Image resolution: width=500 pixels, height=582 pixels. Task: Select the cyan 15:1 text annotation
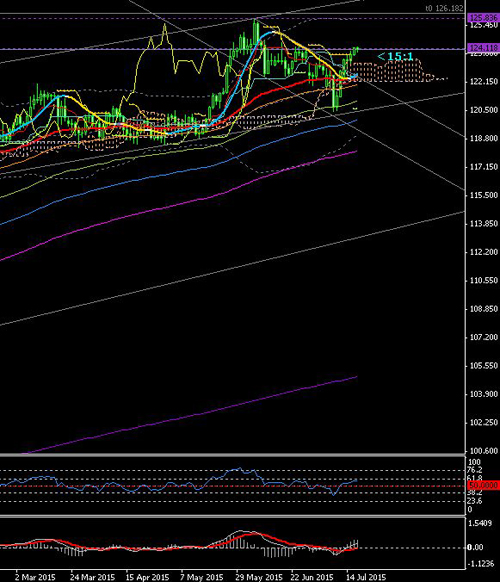(395, 56)
